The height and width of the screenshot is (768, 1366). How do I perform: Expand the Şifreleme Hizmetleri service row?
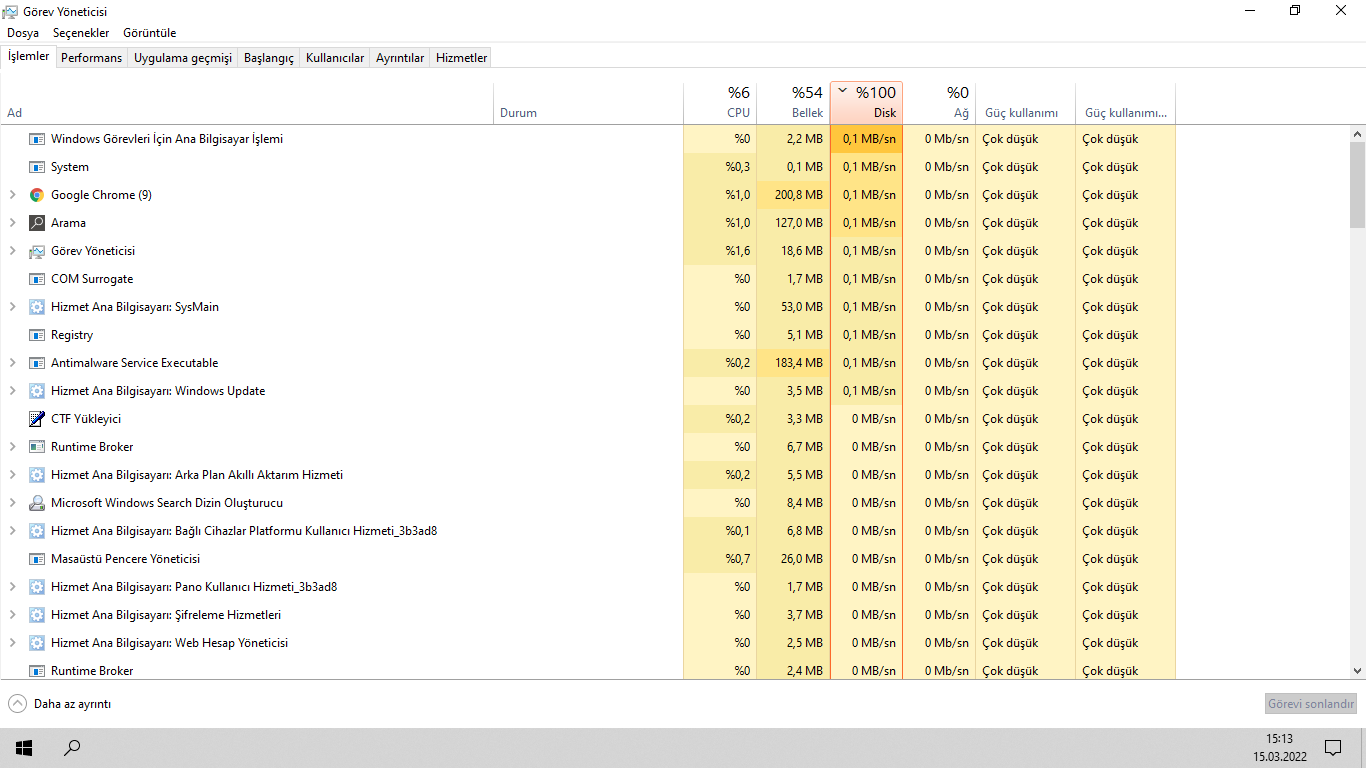point(12,615)
